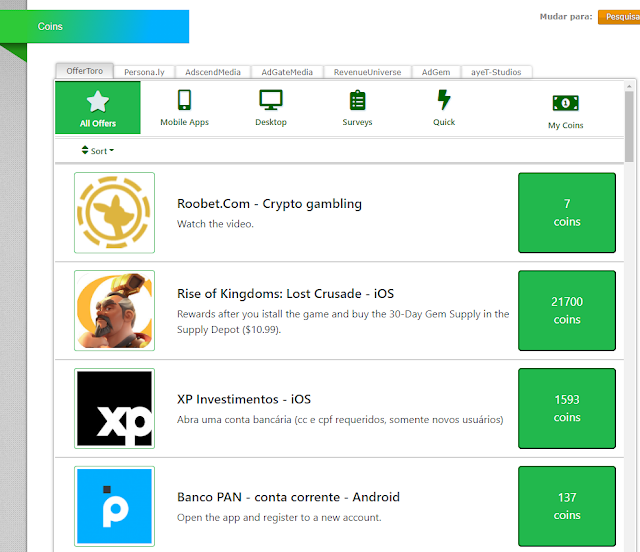Click the 'Mudar para:' label
The image size is (640, 552).
(566, 17)
